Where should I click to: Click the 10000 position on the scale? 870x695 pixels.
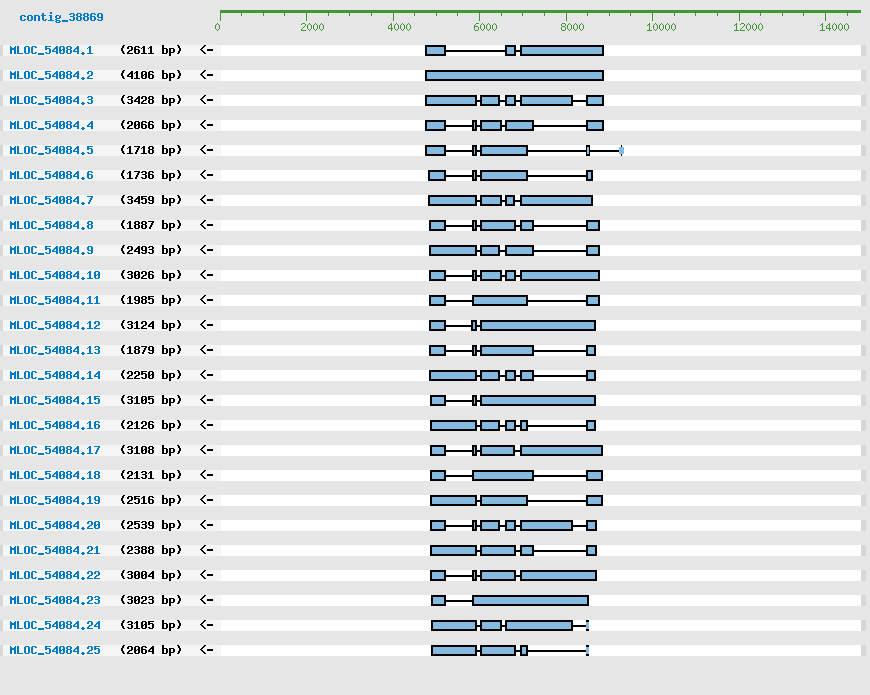pyautogui.click(x=661, y=27)
